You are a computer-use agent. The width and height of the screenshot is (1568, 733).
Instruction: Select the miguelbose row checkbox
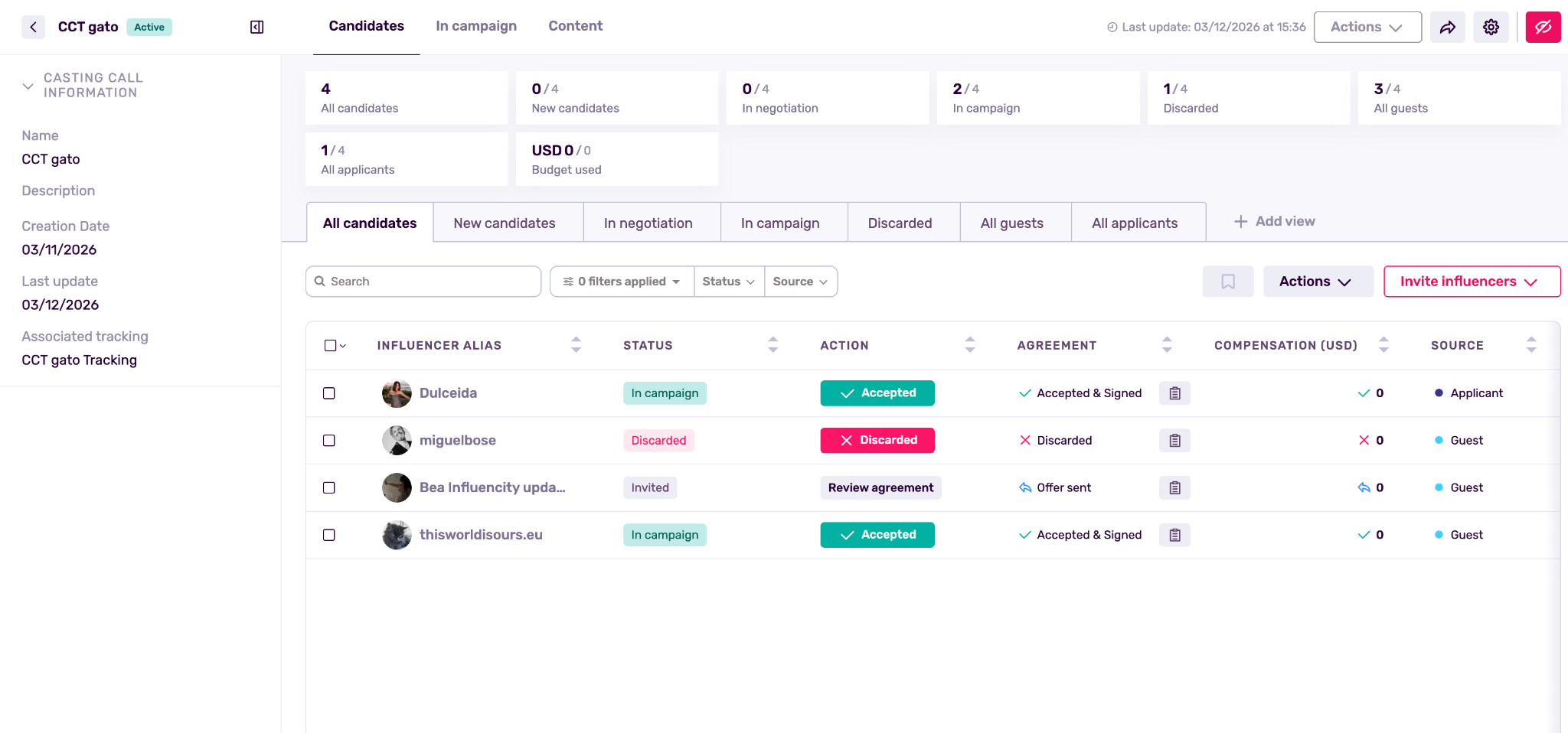click(329, 441)
